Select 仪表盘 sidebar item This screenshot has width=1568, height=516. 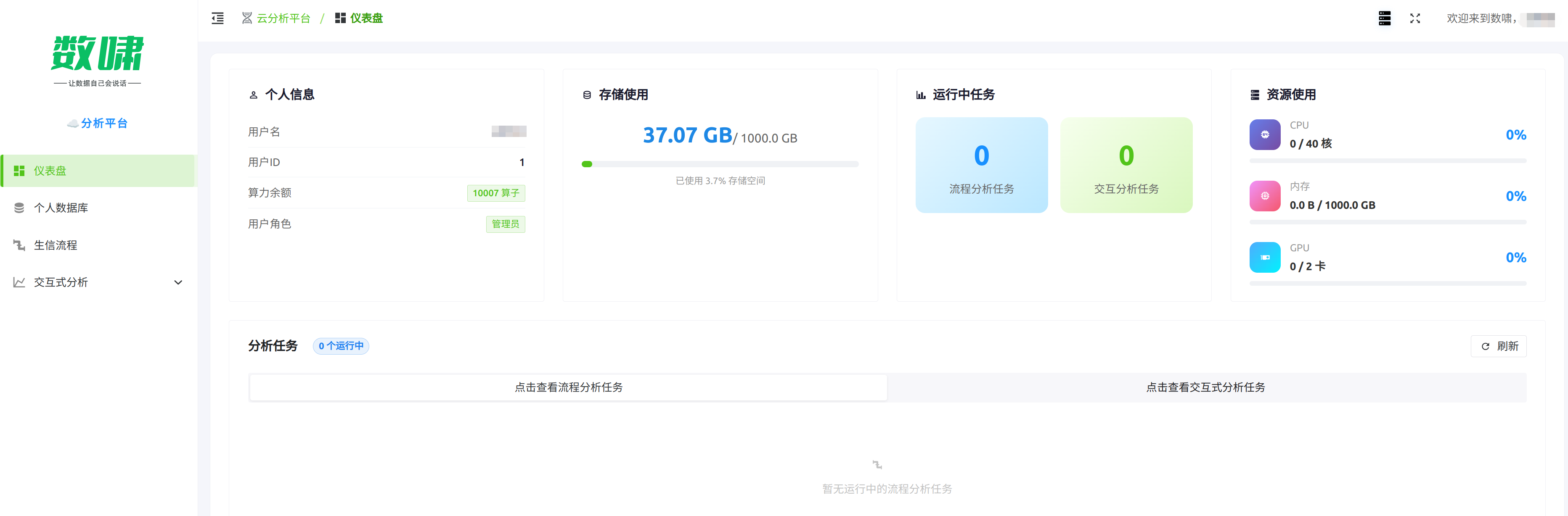[50, 171]
